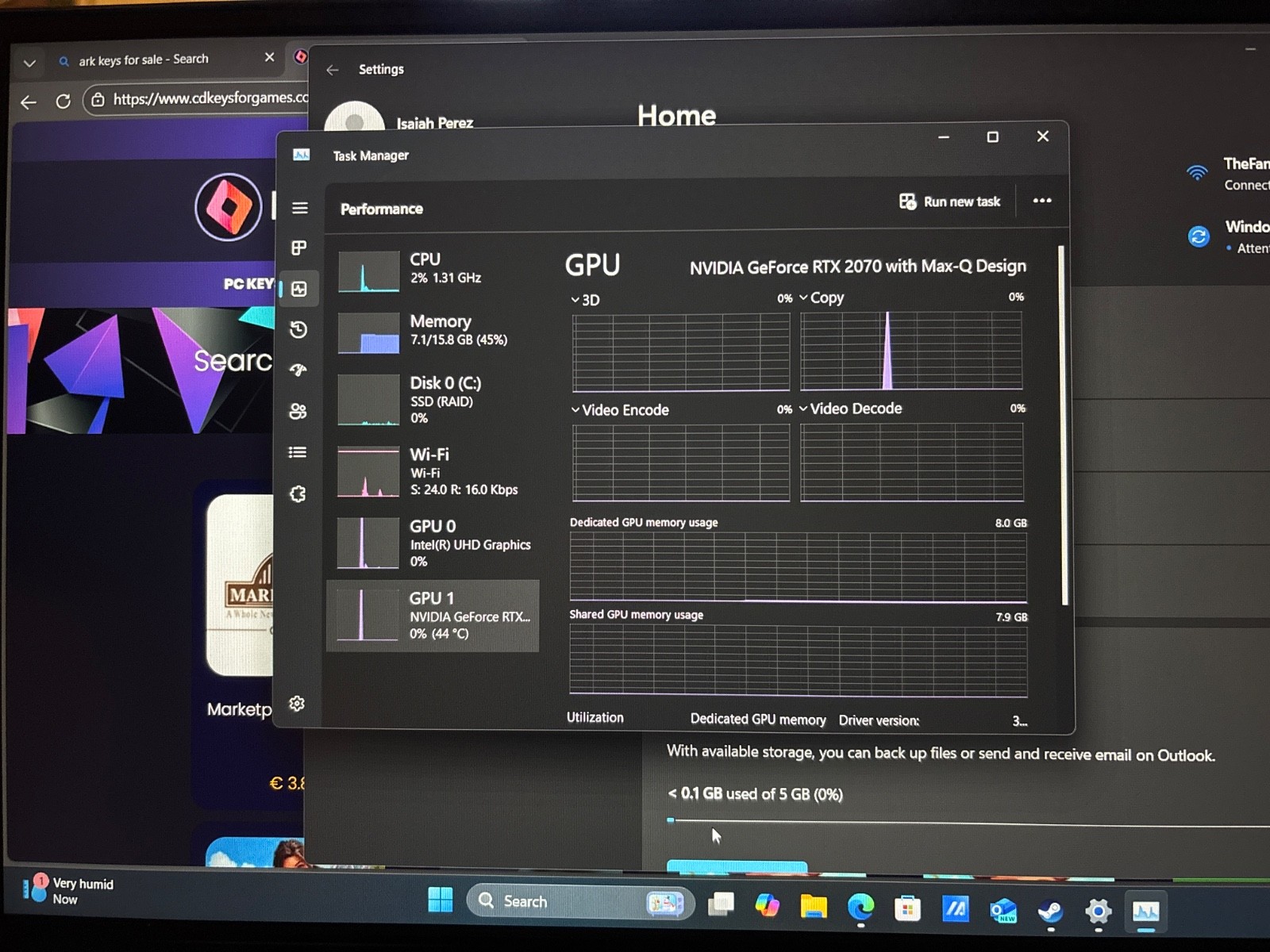This screenshot has height=952, width=1270.
Task: Click the cdkeysforgames site logo in browser
Action: coord(229,207)
